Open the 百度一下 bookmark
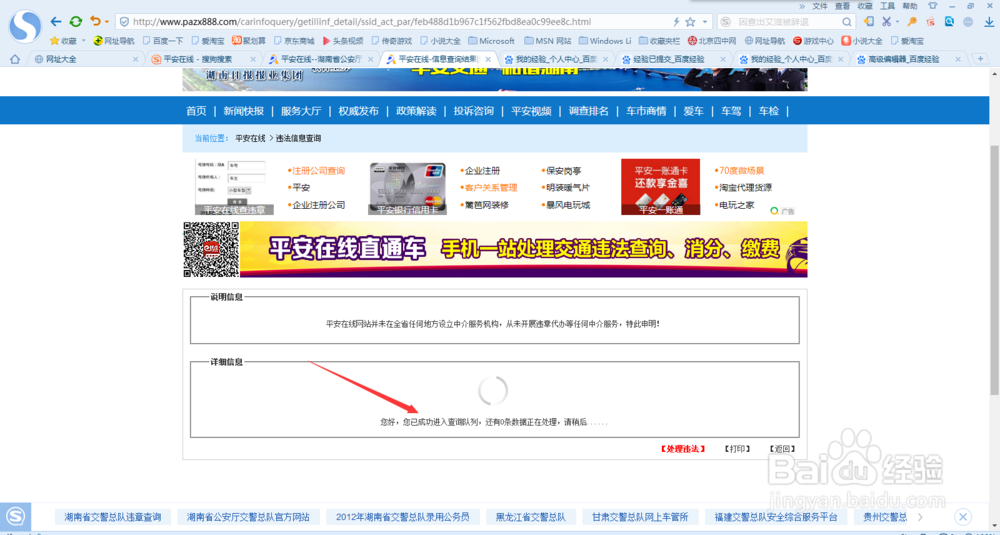This screenshot has width=1000, height=535. pyautogui.click(x=163, y=41)
